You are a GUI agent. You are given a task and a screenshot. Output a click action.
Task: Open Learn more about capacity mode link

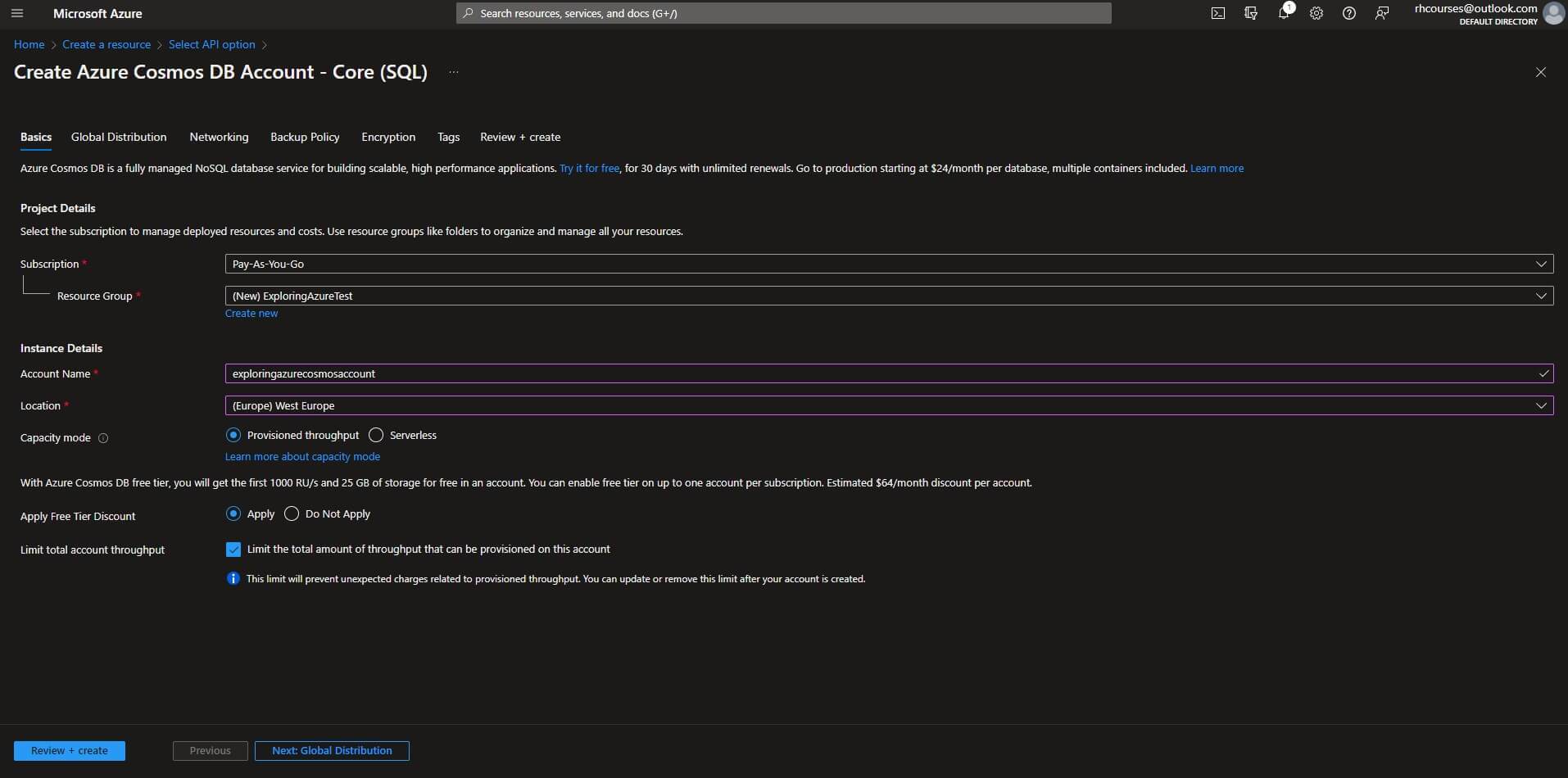pyautogui.click(x=302, y=456)
